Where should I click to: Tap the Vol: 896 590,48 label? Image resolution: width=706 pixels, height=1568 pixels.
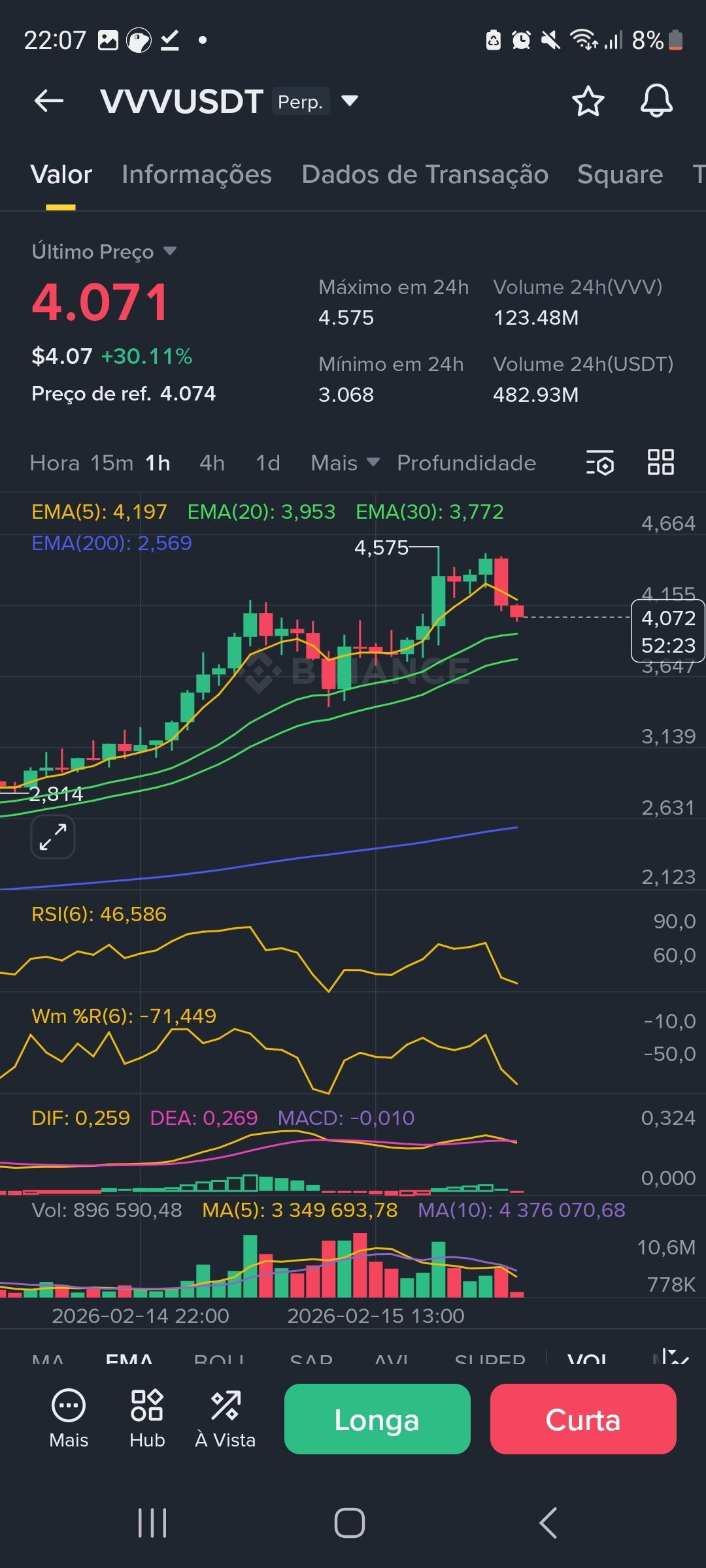(x=107, y=1210)
